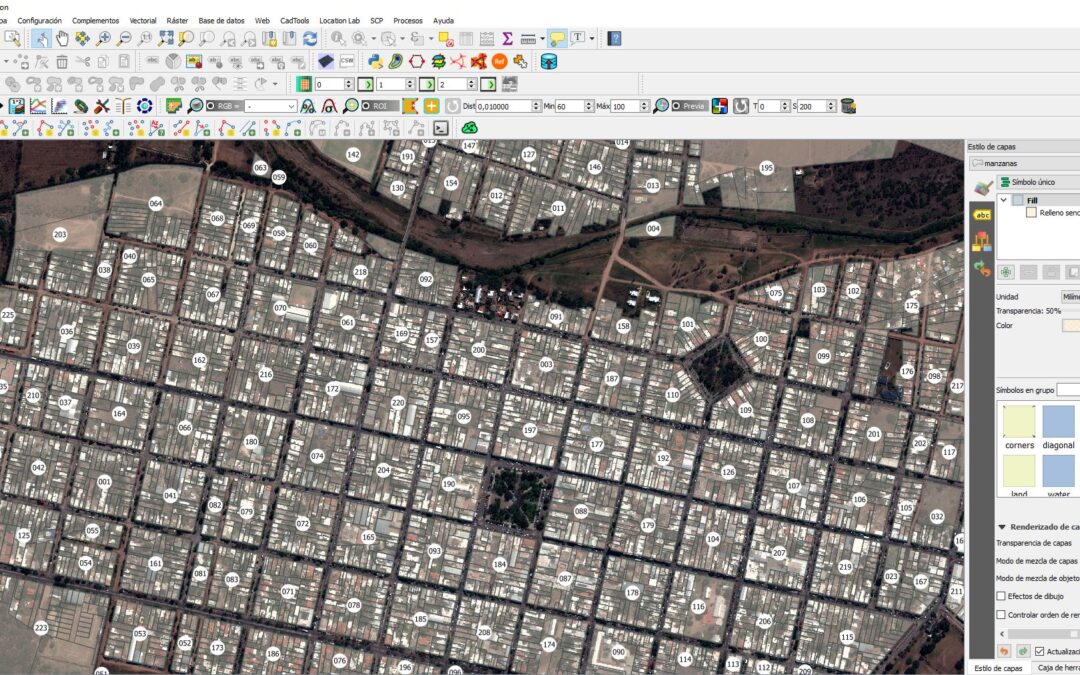Viewport: 1080px width, 675px height.
Task: Open the RGB band combination dropdown
Action: pos(271,106)
